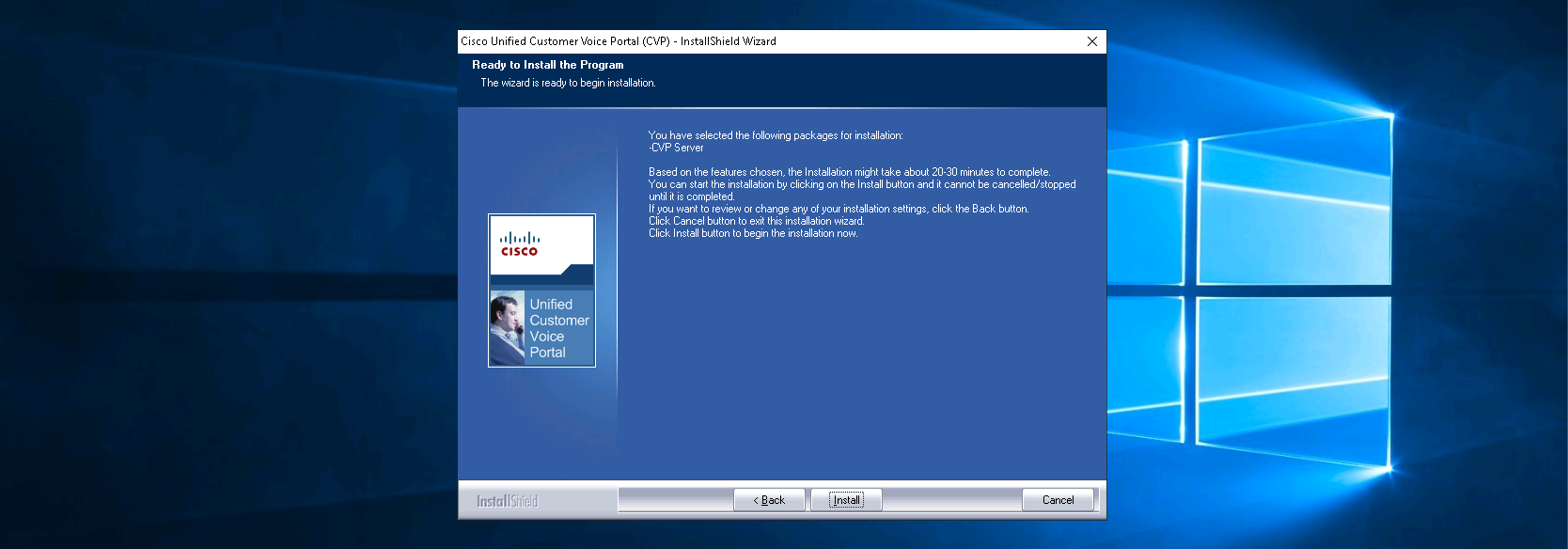Click the Install button to begin installation
This screenshot has width=1568, height=549.
(x=846, y=500)
